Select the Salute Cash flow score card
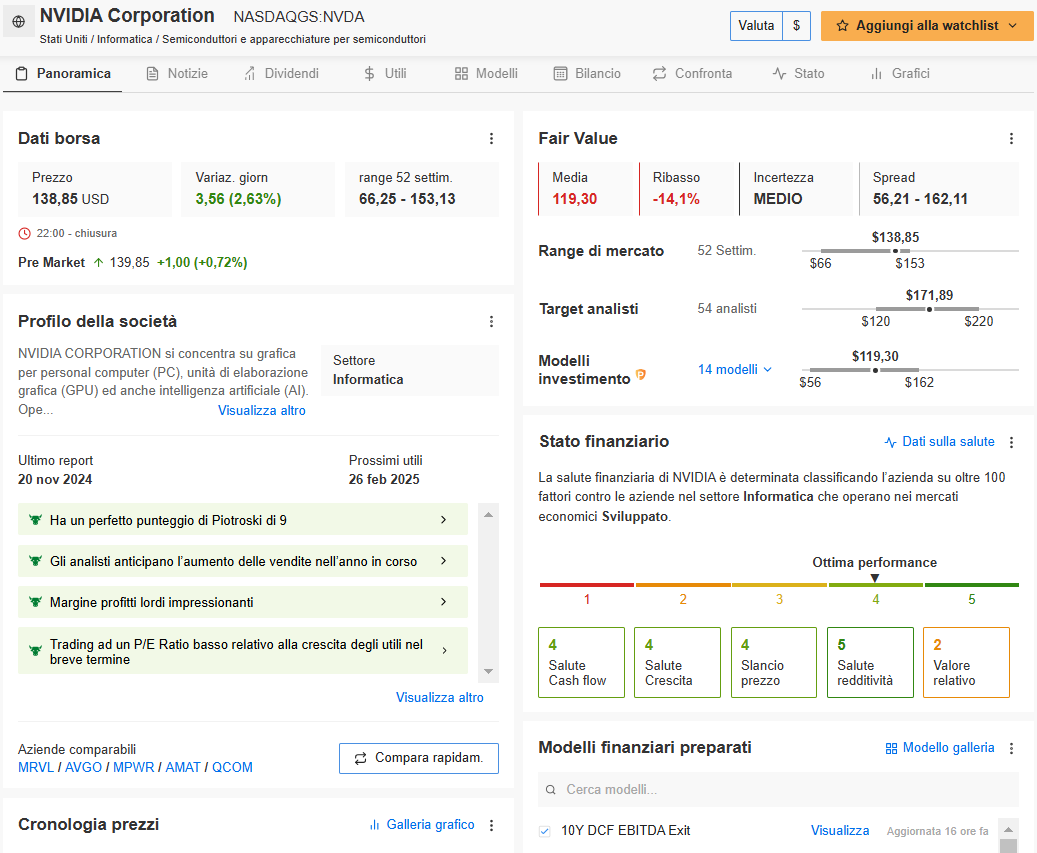 click(x=581, y=663)
